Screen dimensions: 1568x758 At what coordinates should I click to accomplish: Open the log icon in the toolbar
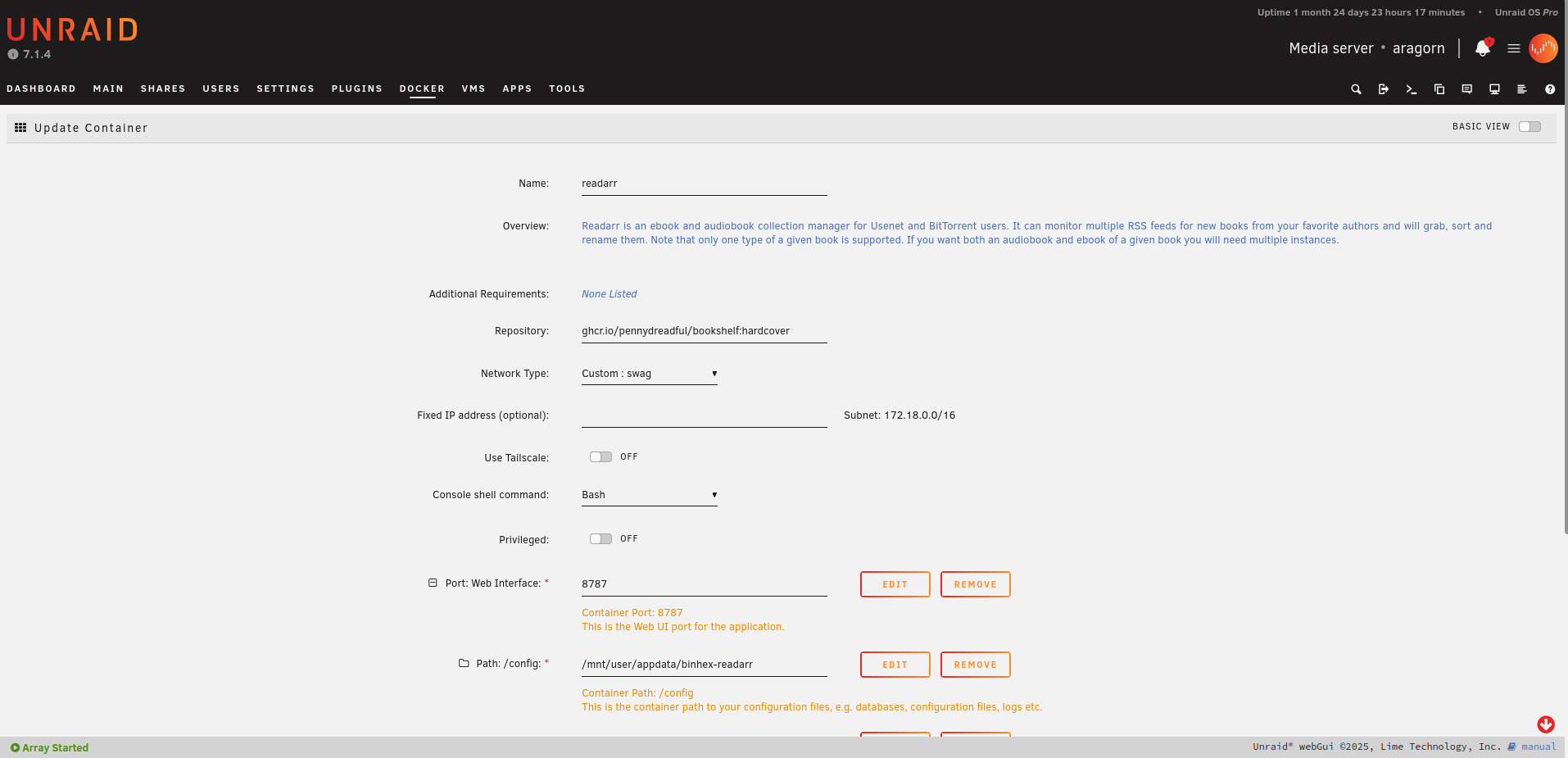point(1522,89)
